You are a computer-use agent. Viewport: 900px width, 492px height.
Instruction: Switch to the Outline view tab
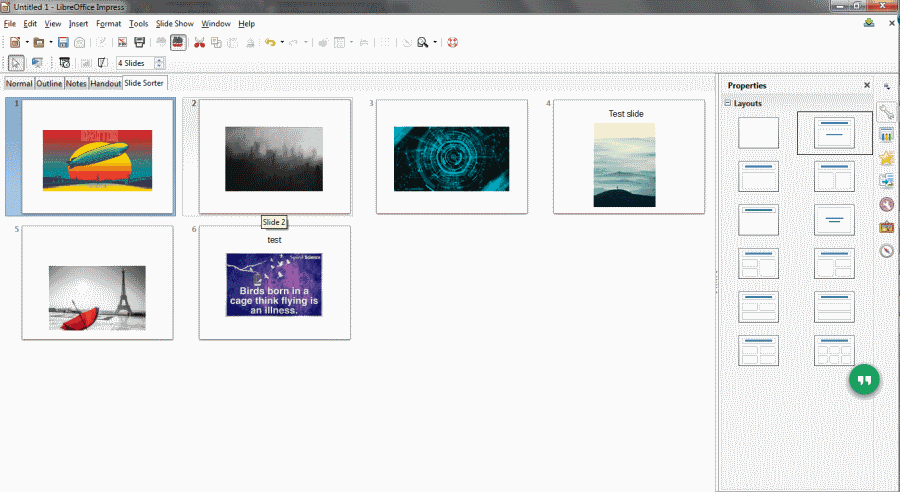49,83
